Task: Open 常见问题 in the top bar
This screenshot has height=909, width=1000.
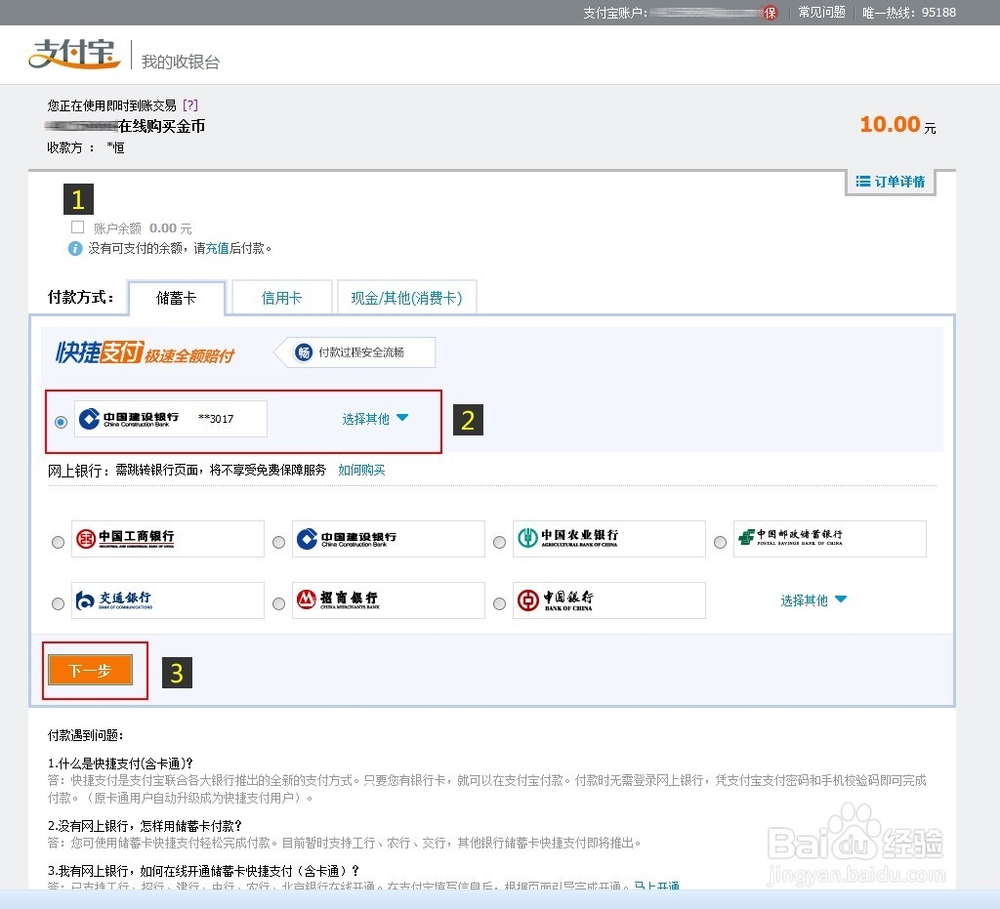Action: point(822,12)
